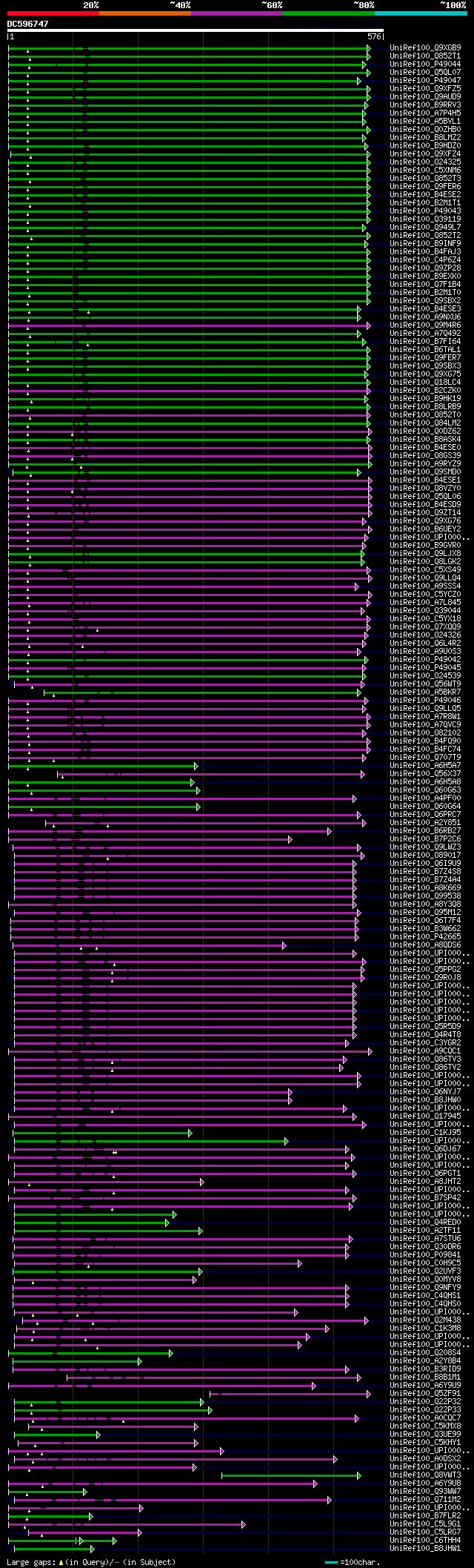This screenshot has height=1568, width=474.
Task: Click the cyan =100char. scale bar
Action: [x=331, y=1562]
